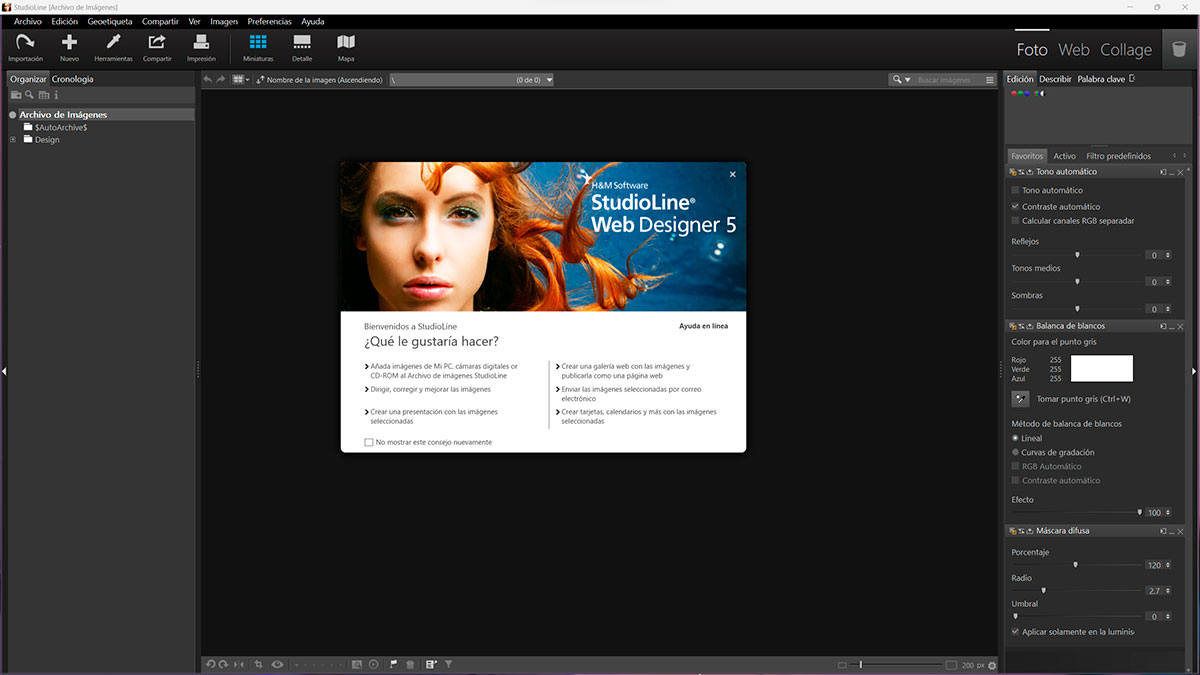Viewport: 1200px width, 675px height.
Task: Click the flag icon in bottom bar
Action: pos(394,664)
